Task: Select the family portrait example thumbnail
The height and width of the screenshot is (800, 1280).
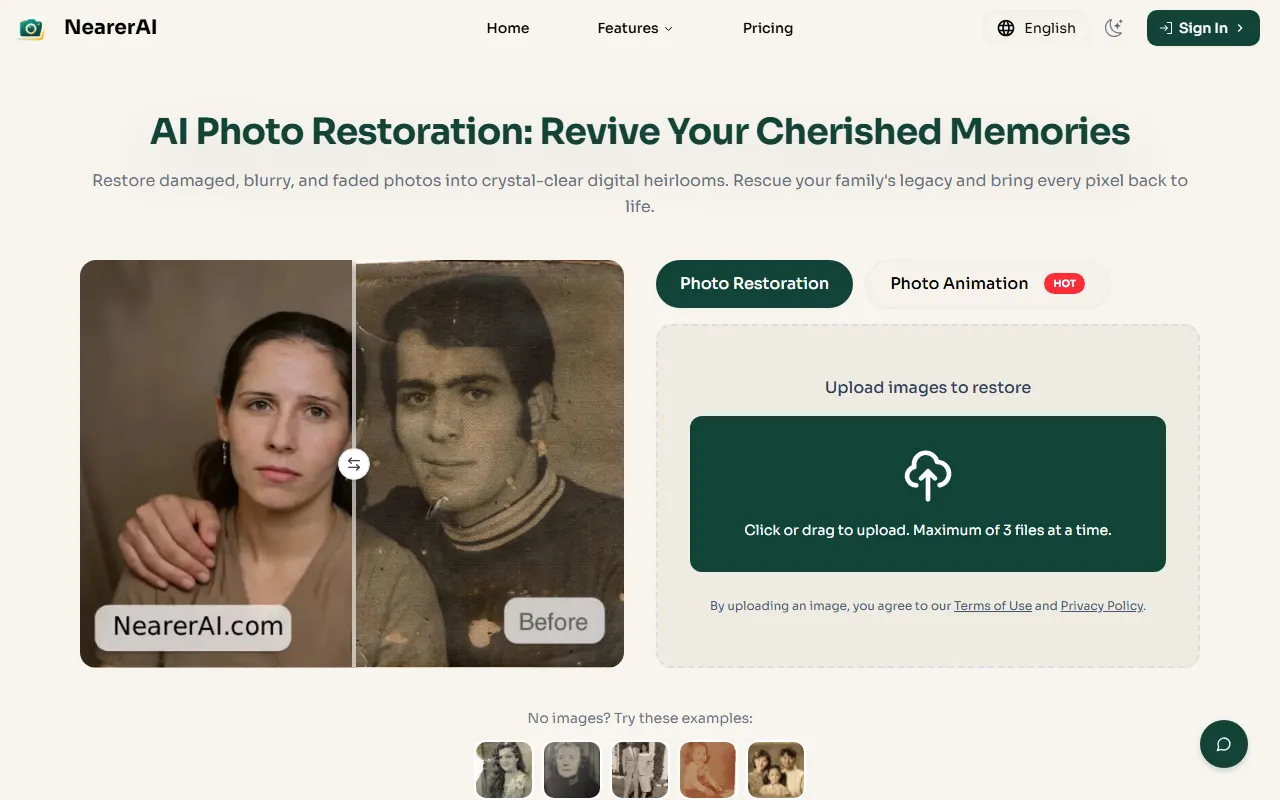Action: pyautogui.click(x=776, y=769)
